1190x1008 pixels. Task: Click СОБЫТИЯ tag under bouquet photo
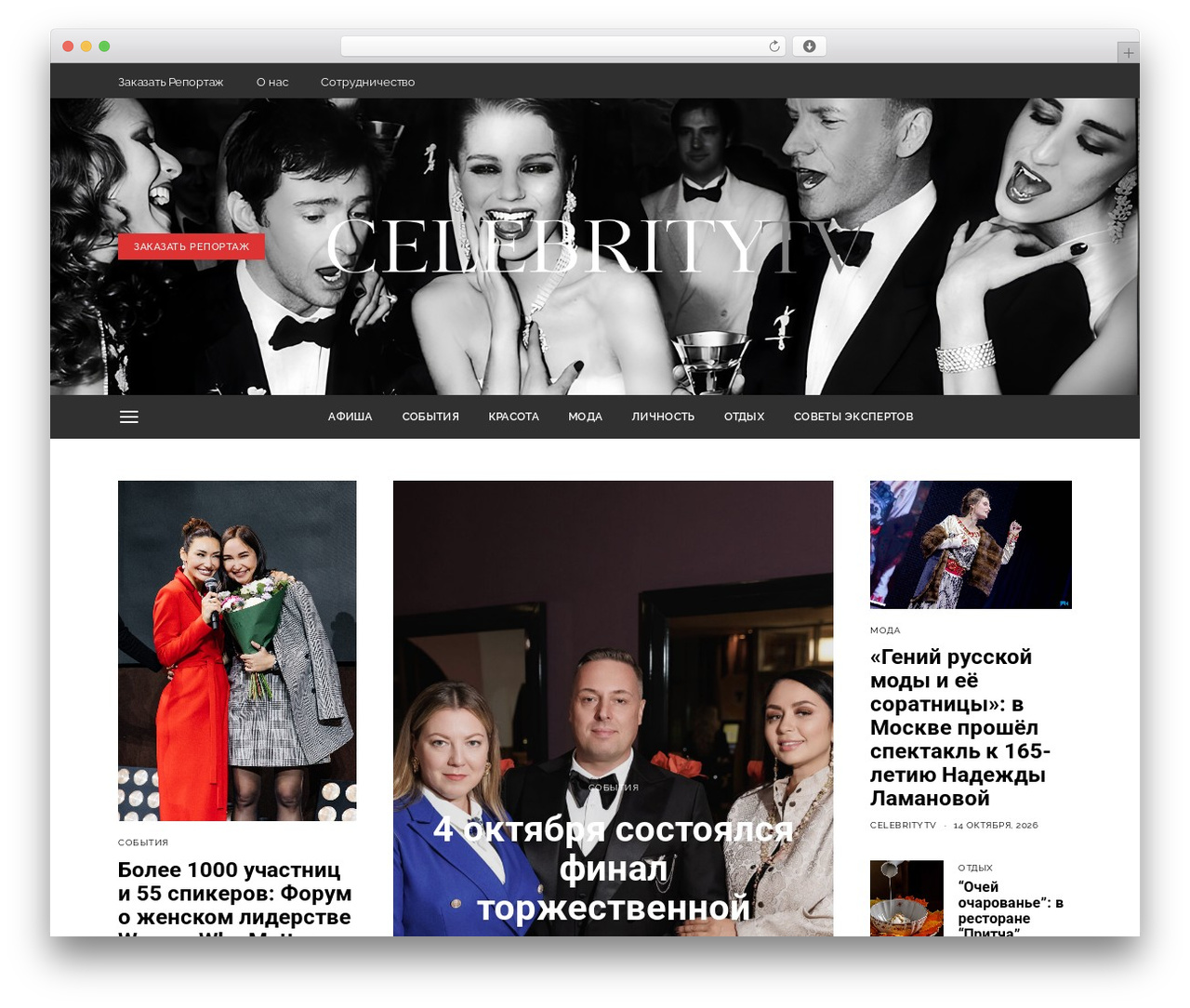(x=143, y=842)
